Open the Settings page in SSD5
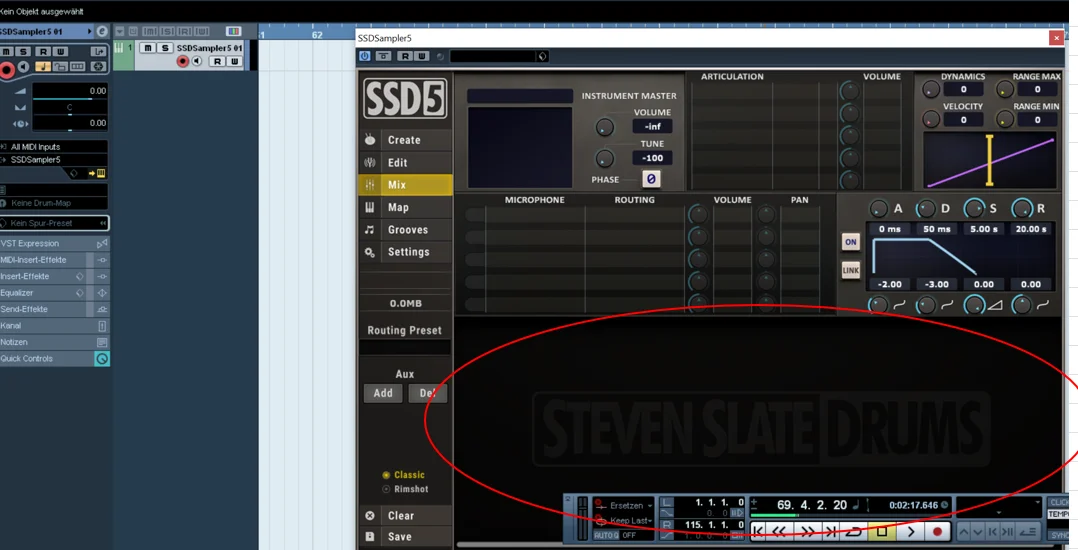The height and width of the screenshot is (550, 1078). click(x=406, y=252)
